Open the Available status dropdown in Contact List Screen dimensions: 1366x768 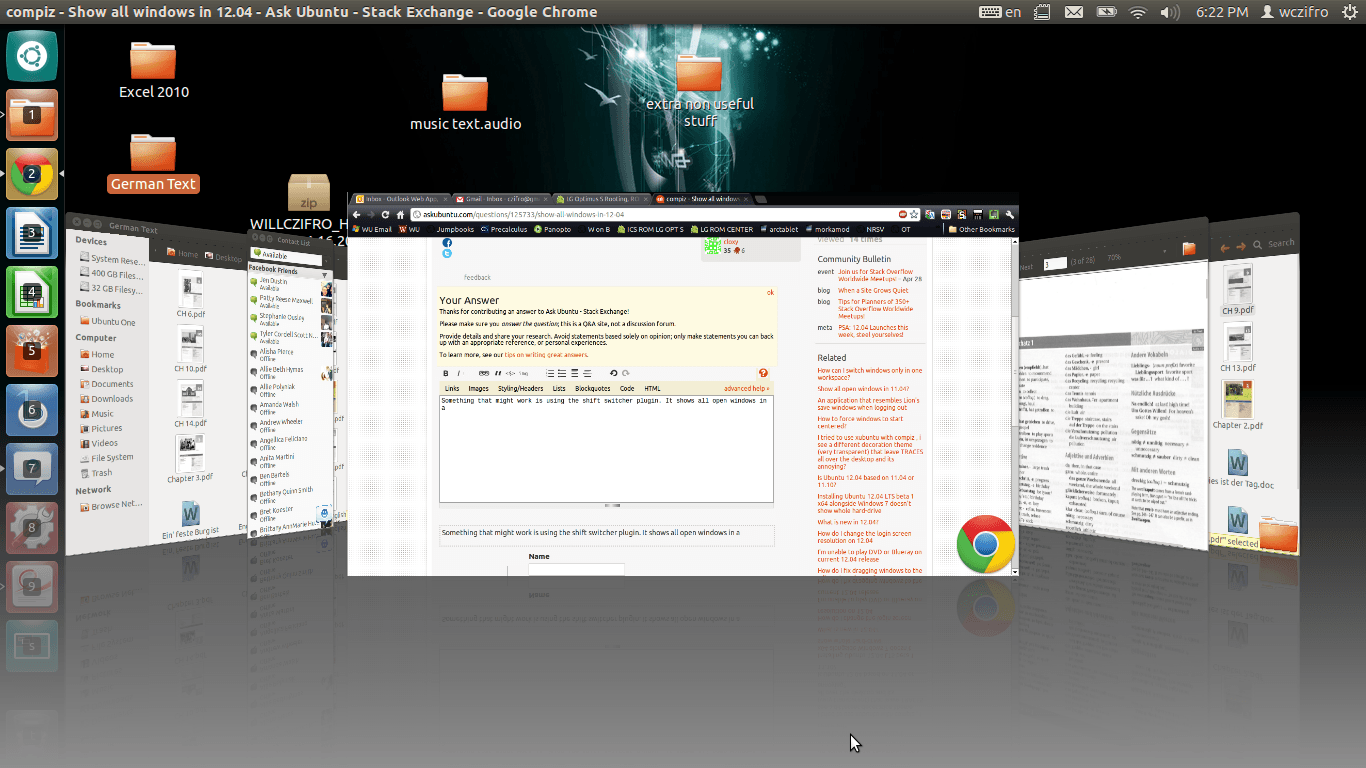point(290,255)
